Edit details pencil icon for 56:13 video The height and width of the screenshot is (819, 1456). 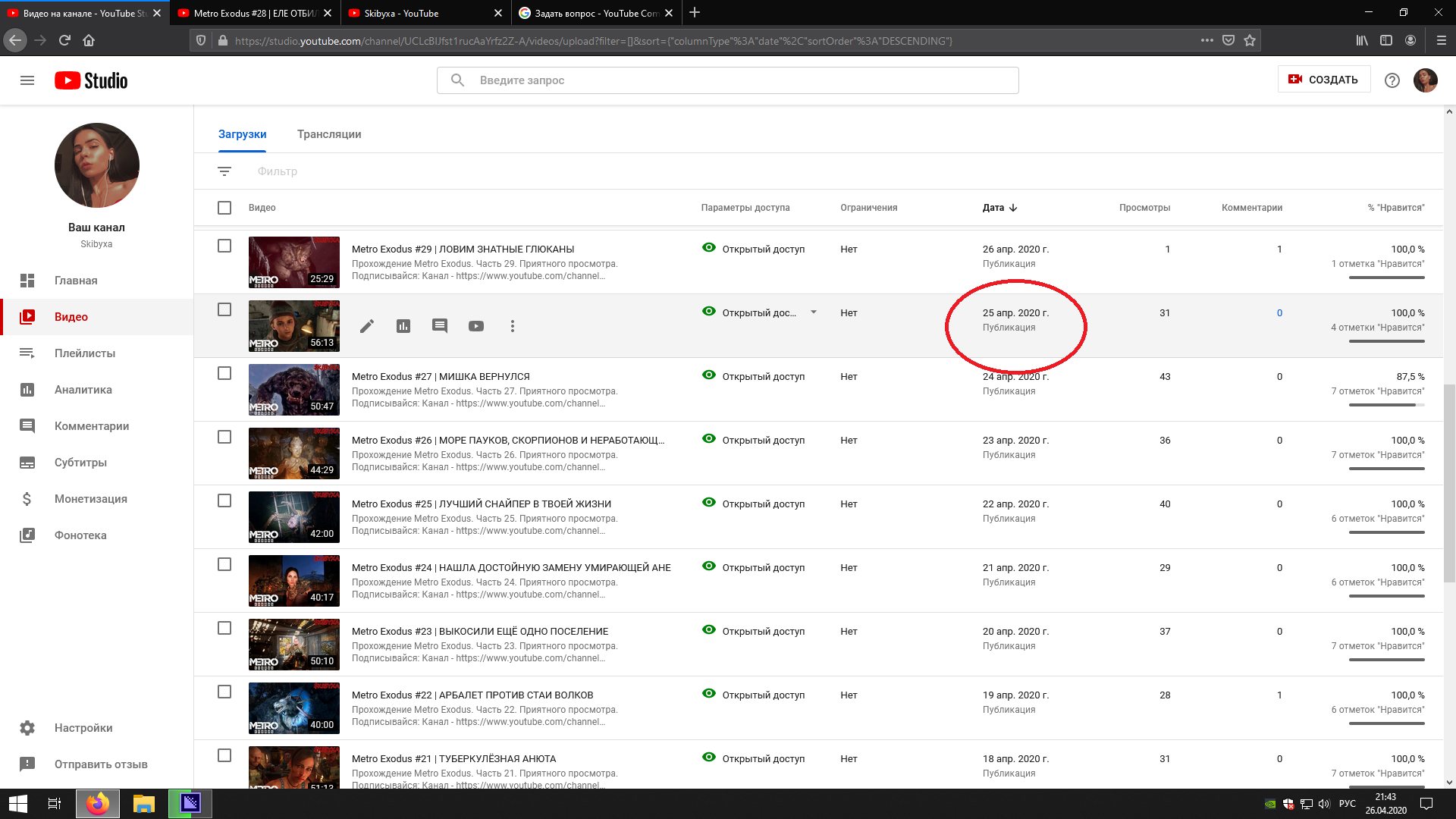(x=367, y=326)
